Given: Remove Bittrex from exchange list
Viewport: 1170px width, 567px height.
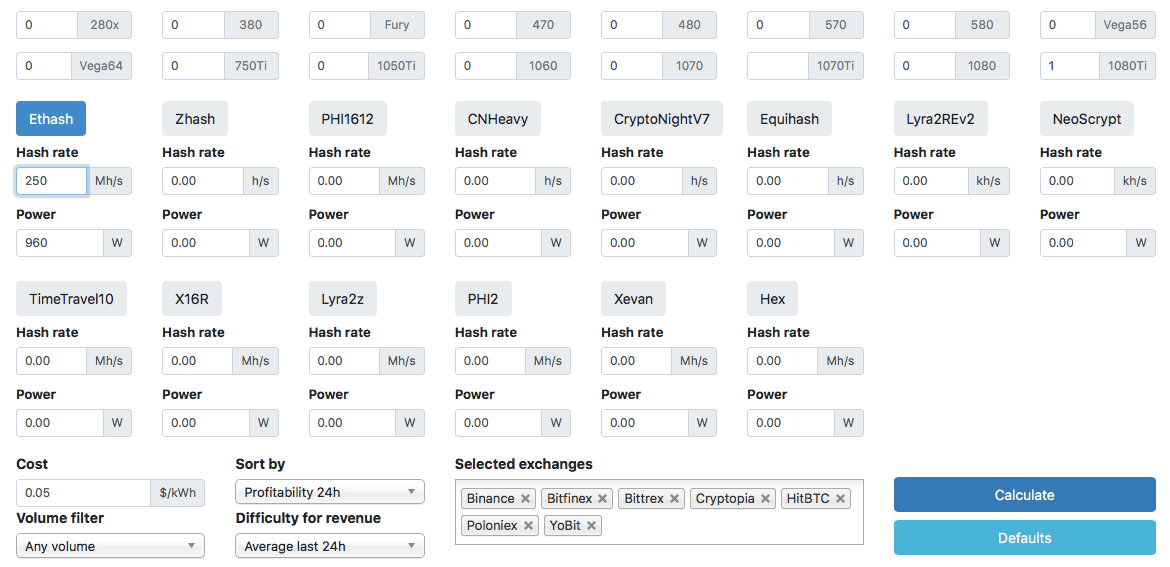Looking at the screenshot, I should point(675,498).
